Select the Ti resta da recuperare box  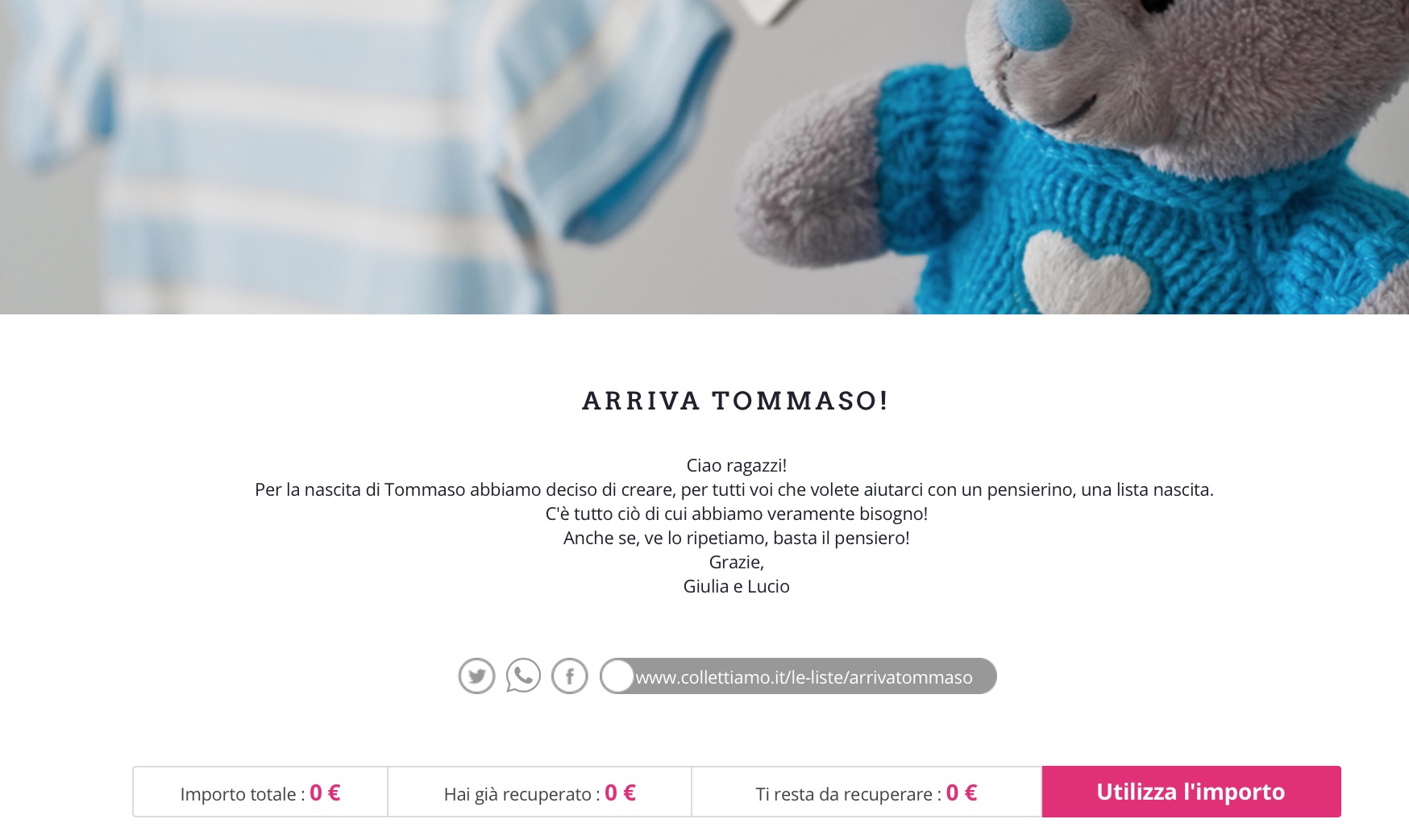pyautogui.click(x=867, y=792)
